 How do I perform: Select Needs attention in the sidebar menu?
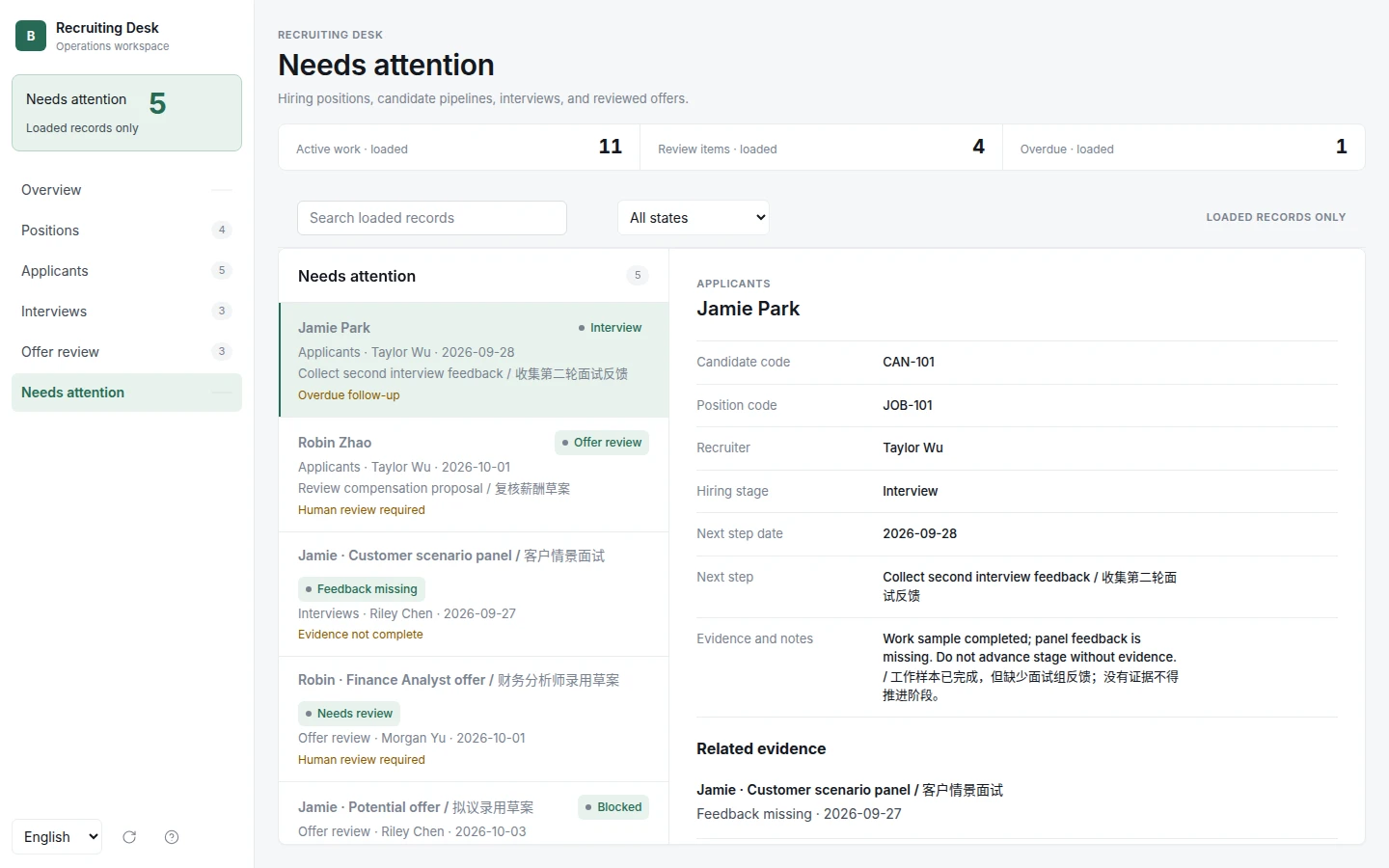point(126,393)
